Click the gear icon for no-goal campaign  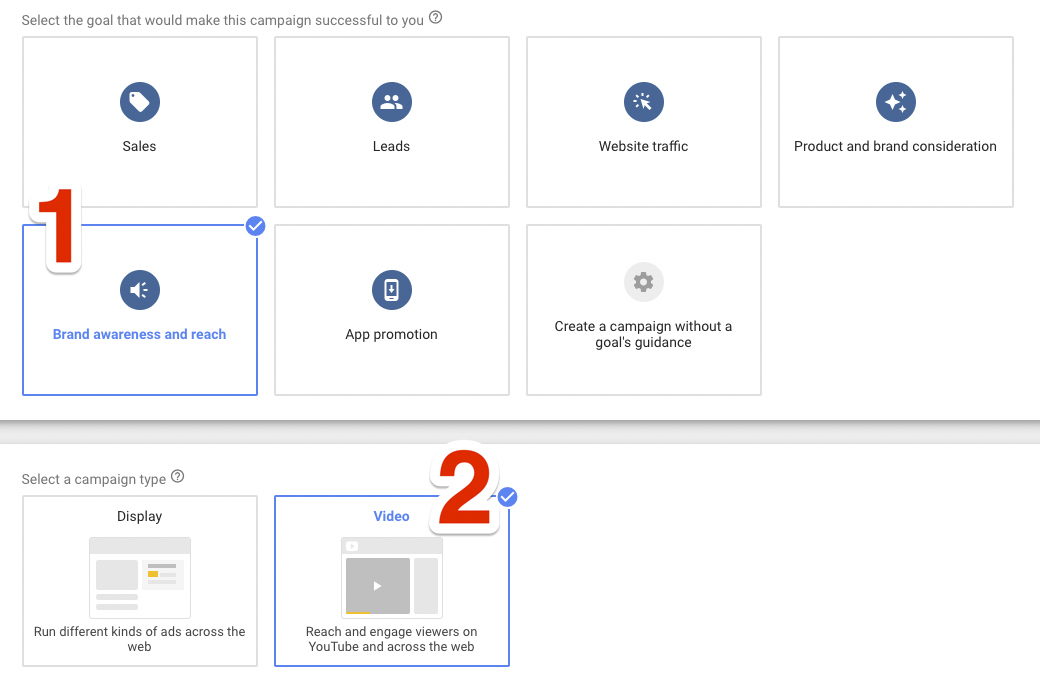[644, 283]
